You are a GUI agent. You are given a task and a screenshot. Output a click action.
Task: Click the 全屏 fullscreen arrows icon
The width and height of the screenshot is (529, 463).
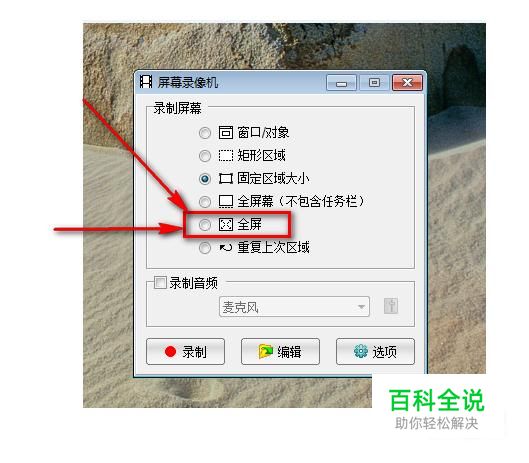click(x=226, y=224)
